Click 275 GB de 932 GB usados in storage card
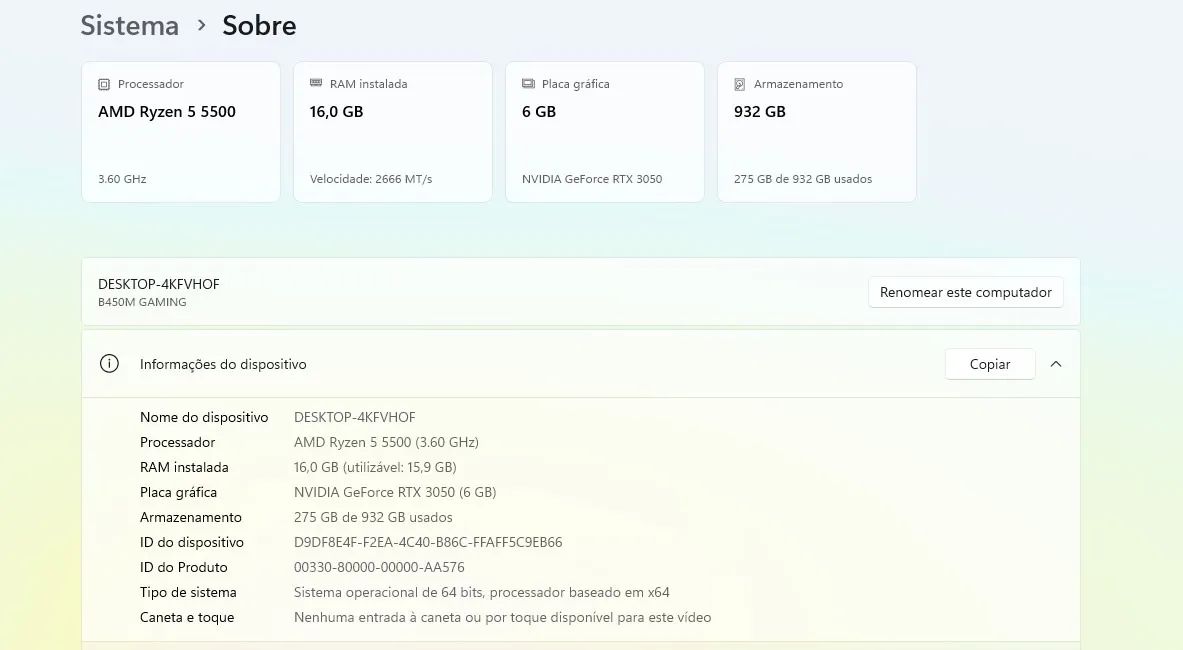 click(803, 179)
